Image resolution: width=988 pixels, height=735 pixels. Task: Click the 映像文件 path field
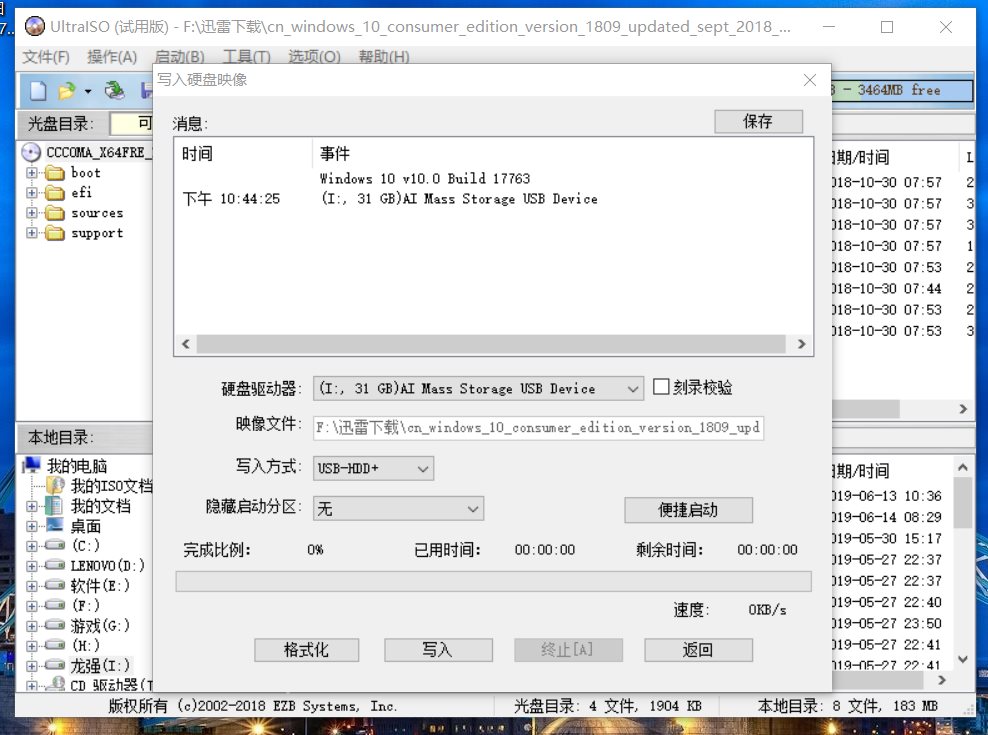[x=538, y=428]
